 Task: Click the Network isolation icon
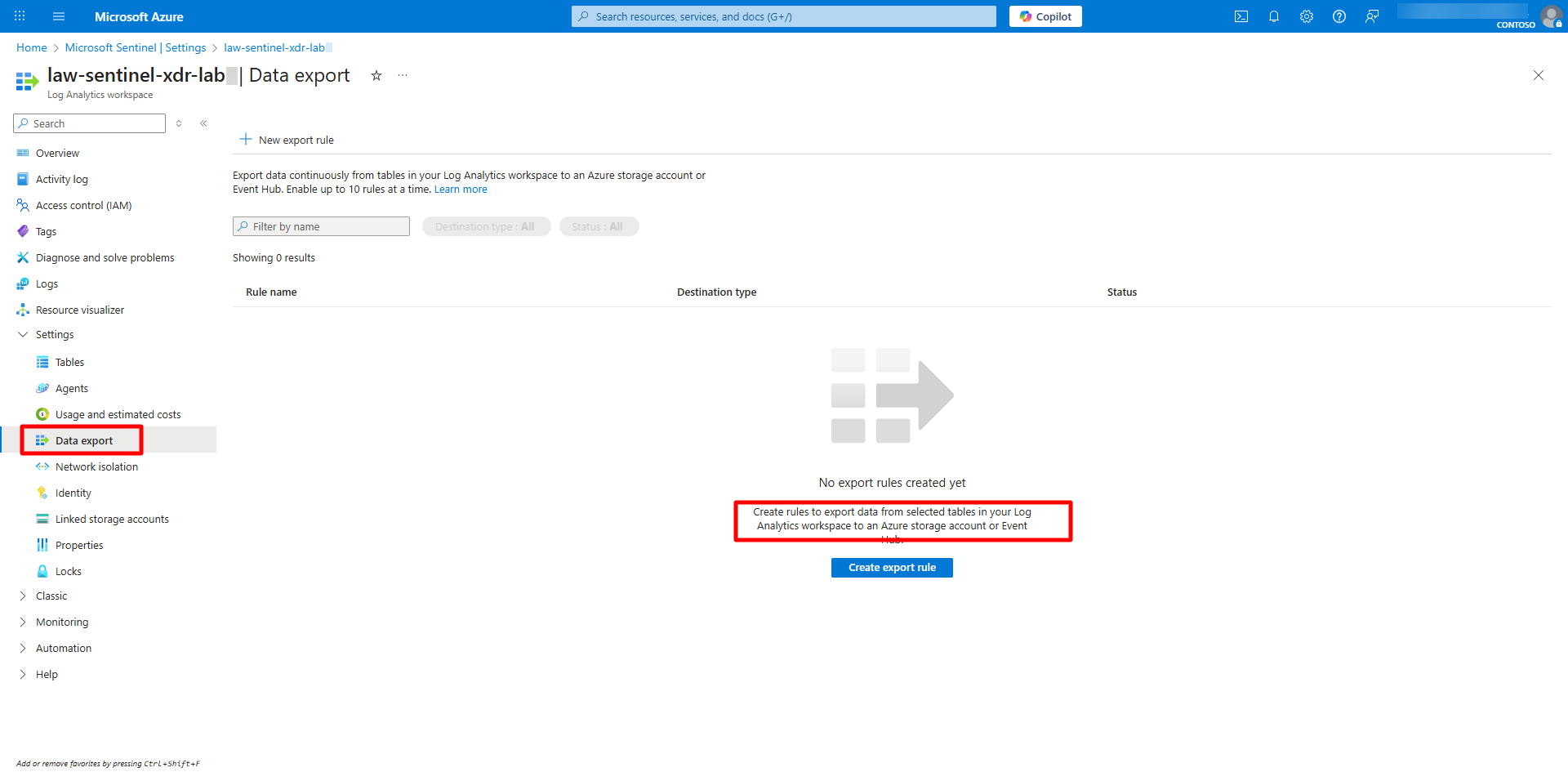click(42, 466)
